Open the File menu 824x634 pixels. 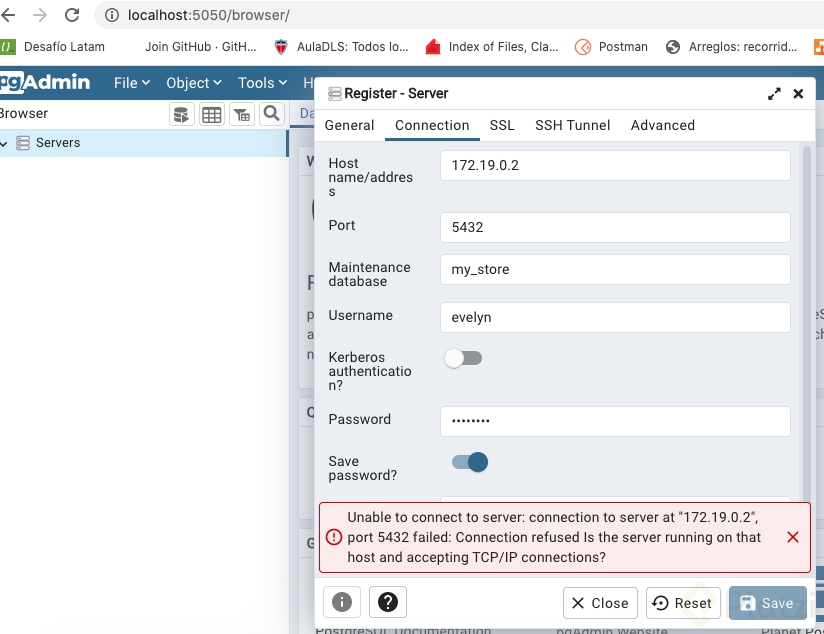132,83
